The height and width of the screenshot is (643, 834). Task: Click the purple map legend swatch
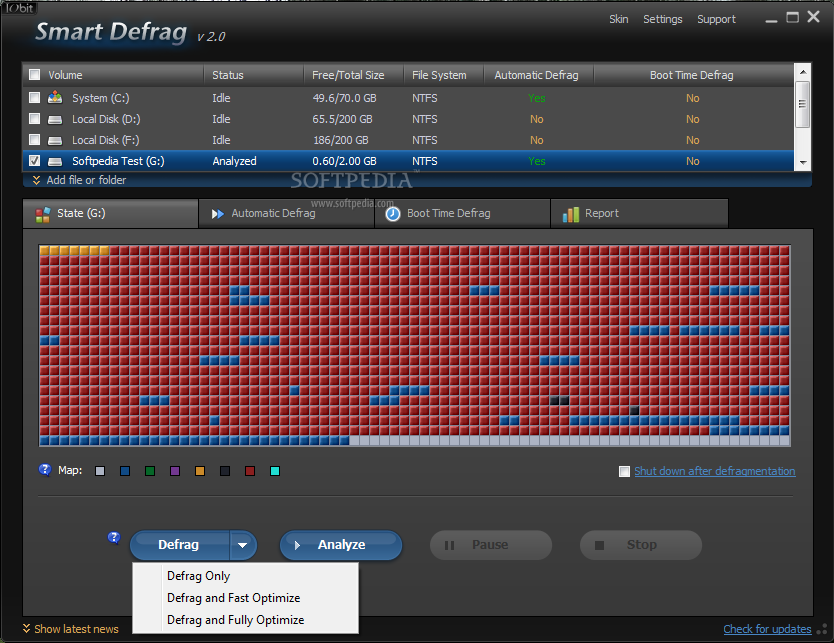click(175, 471)
